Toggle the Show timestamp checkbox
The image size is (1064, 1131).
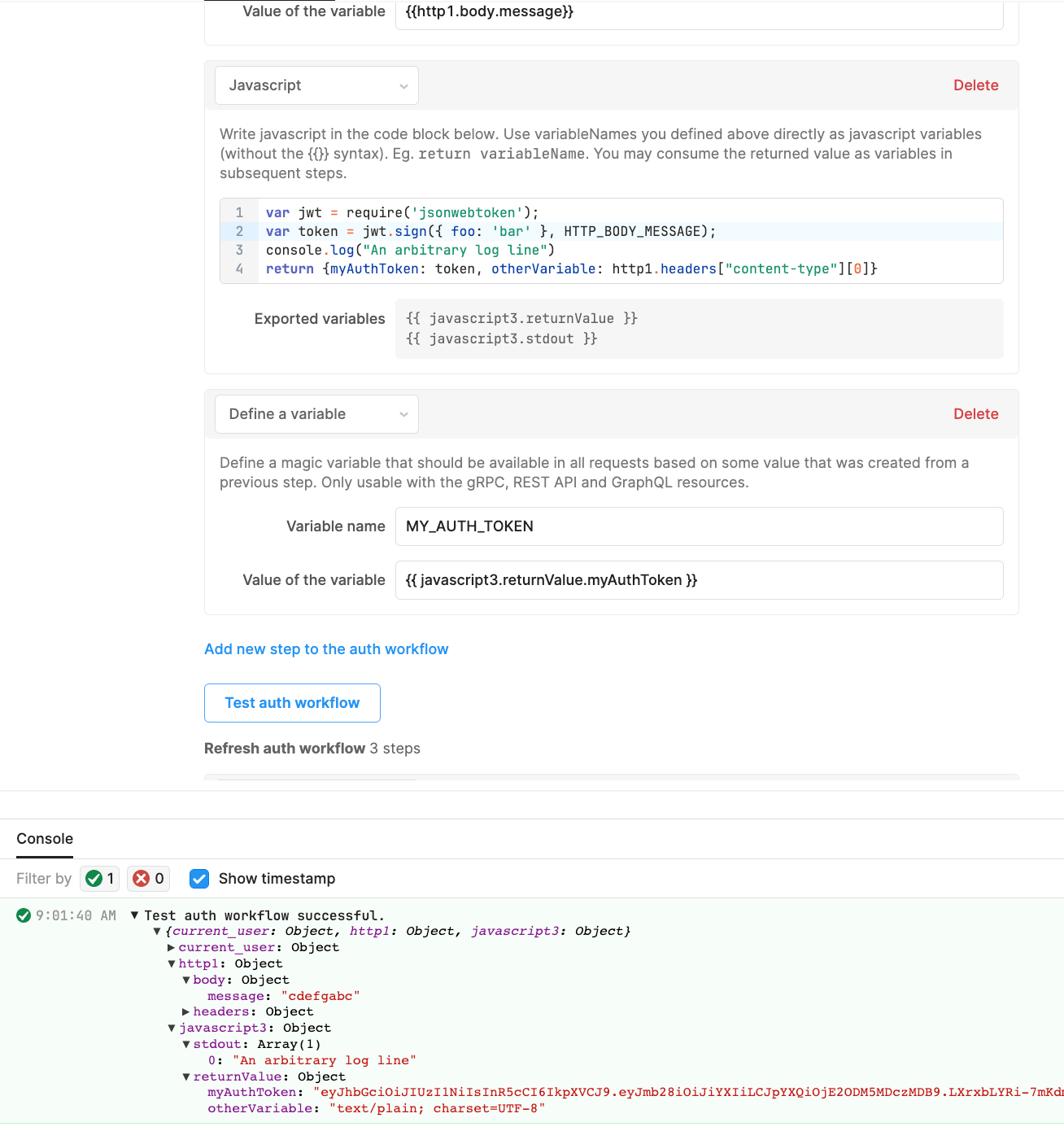pos(199,879)
